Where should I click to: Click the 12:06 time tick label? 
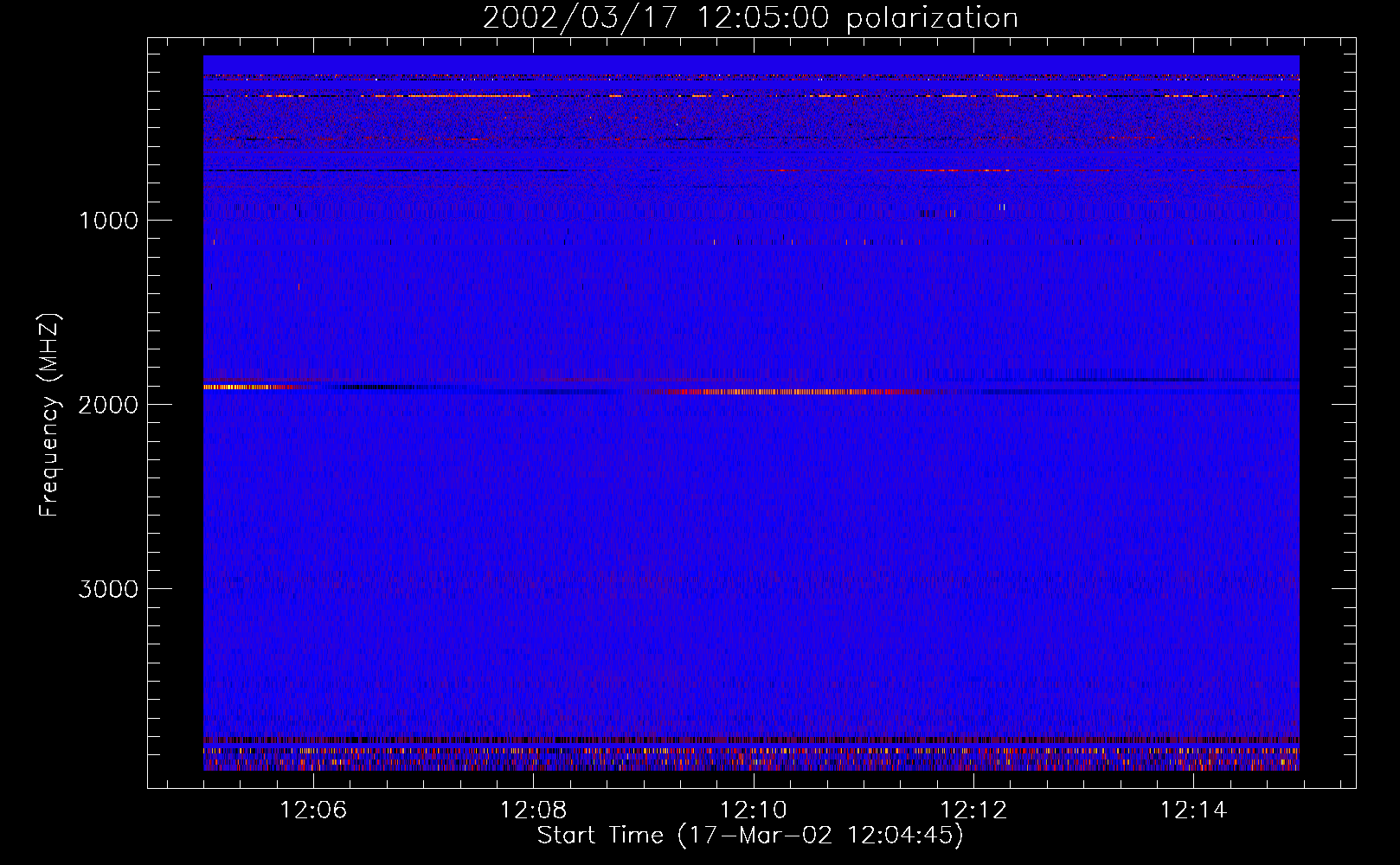click(313, 811)
